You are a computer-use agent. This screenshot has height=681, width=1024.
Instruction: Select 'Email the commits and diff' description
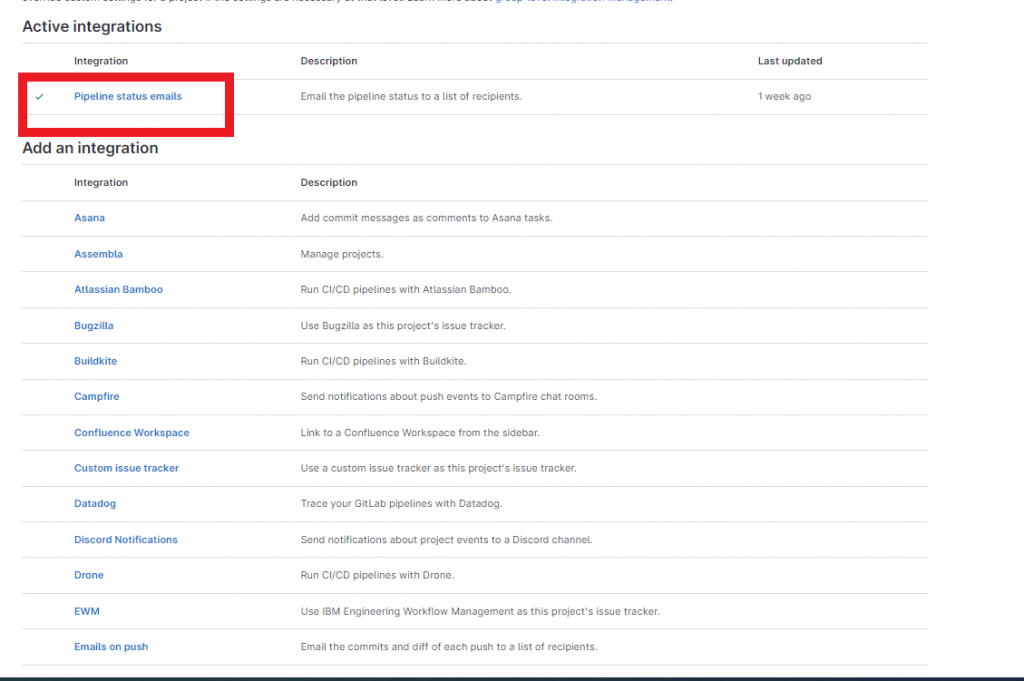coord(449,646)
